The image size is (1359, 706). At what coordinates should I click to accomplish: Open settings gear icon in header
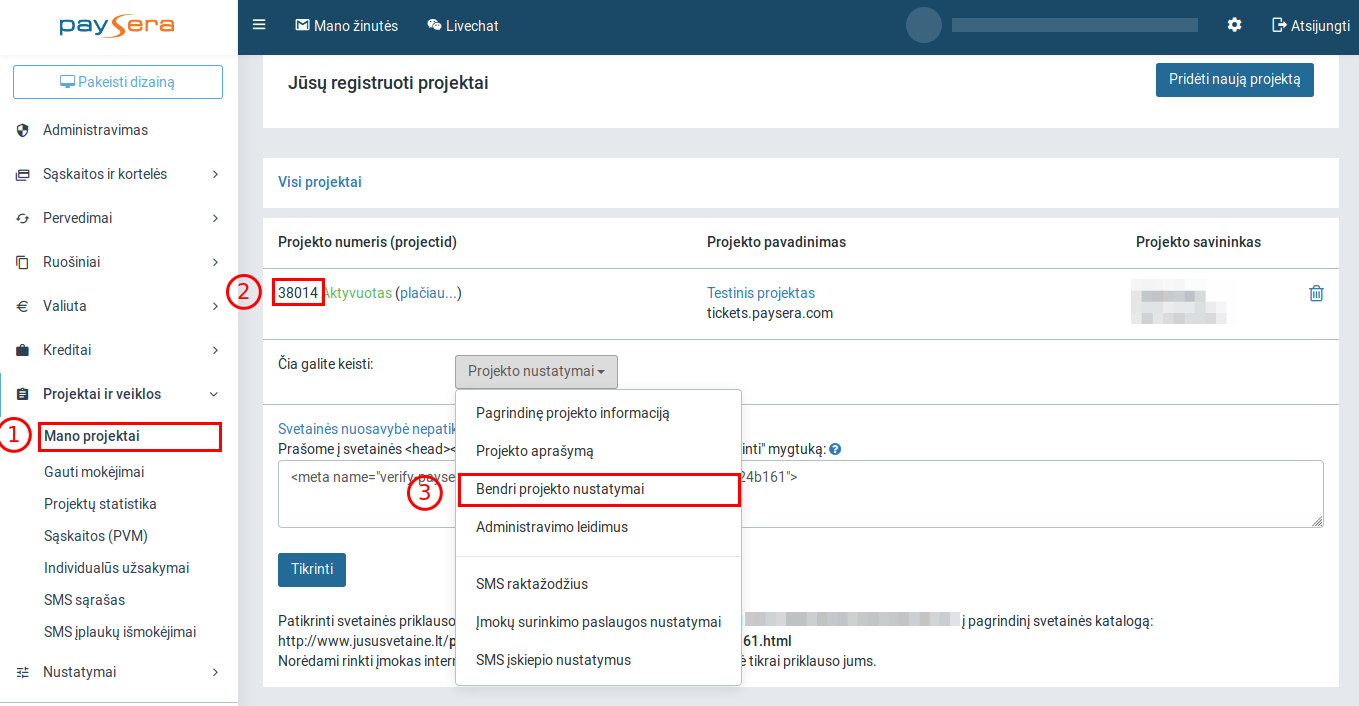click(x=1234, y=25)
